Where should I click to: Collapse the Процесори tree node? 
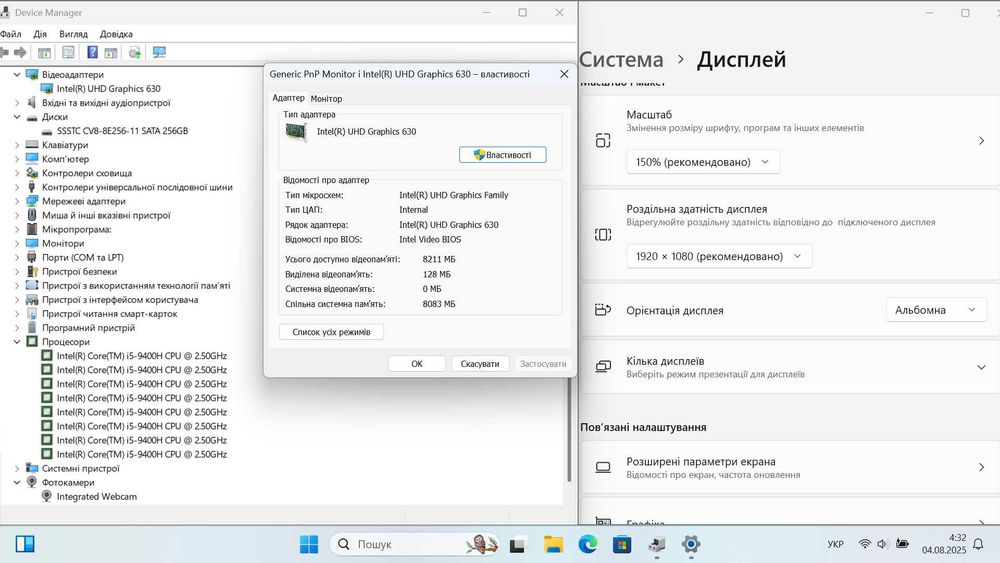click(17, 342)
